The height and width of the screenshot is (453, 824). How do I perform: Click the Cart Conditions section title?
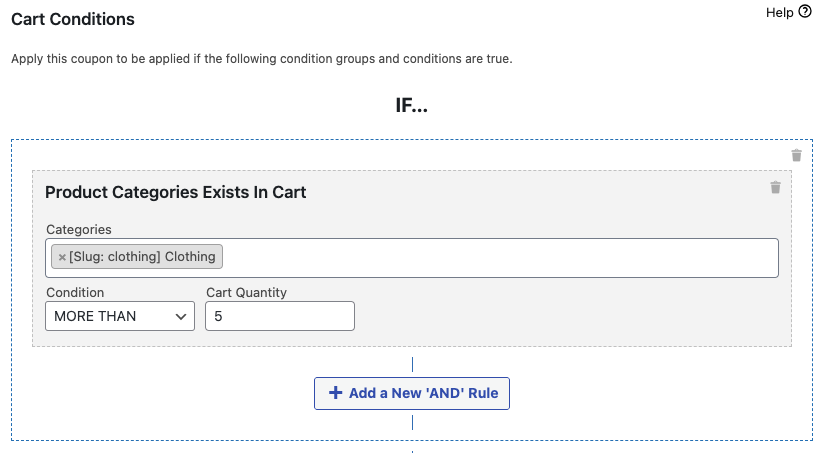73,19
